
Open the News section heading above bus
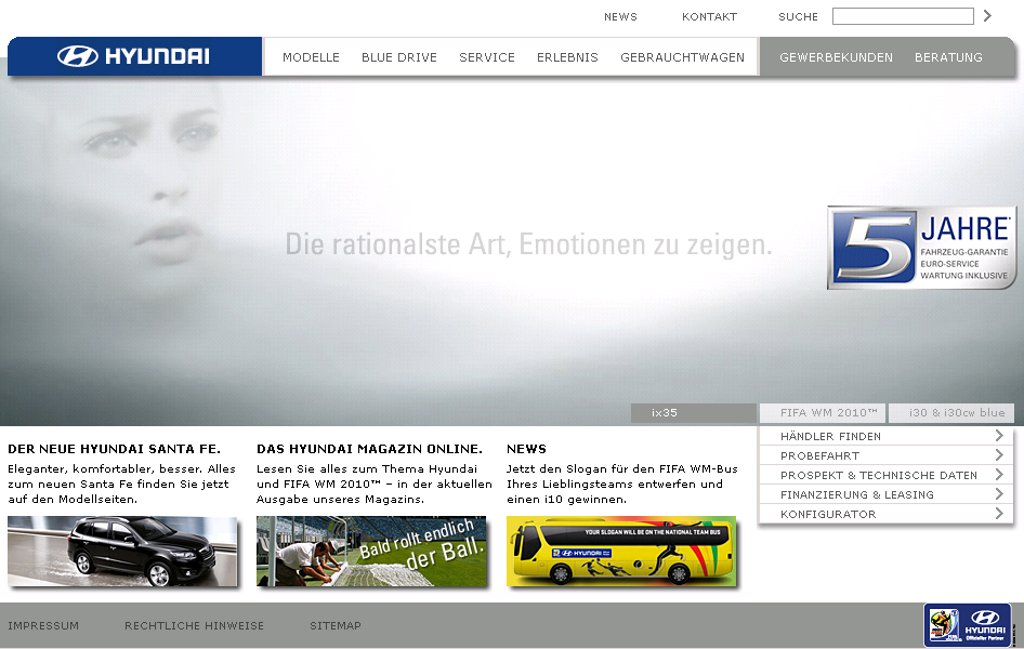[x=526, y=449]
